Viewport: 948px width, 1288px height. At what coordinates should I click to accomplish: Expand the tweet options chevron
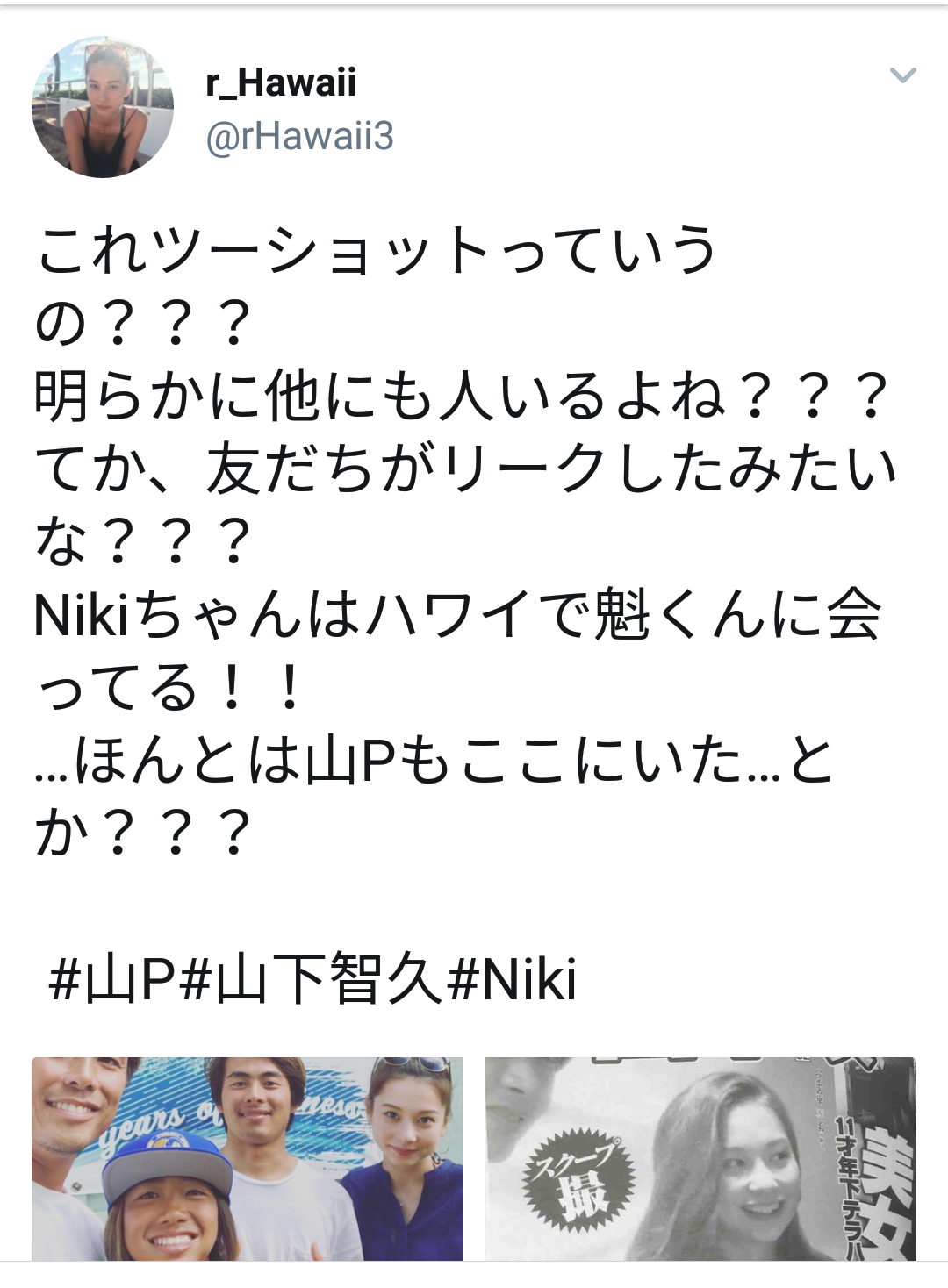[x=903, y=75]
